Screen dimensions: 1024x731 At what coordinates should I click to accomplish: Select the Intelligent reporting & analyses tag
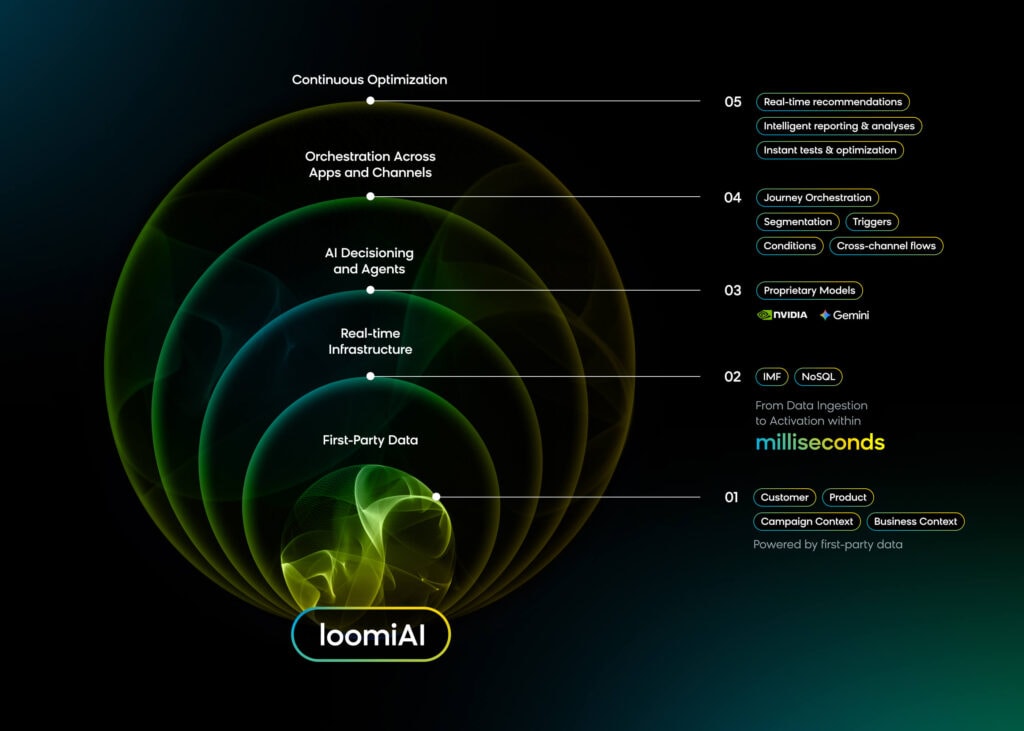(838, 126)
